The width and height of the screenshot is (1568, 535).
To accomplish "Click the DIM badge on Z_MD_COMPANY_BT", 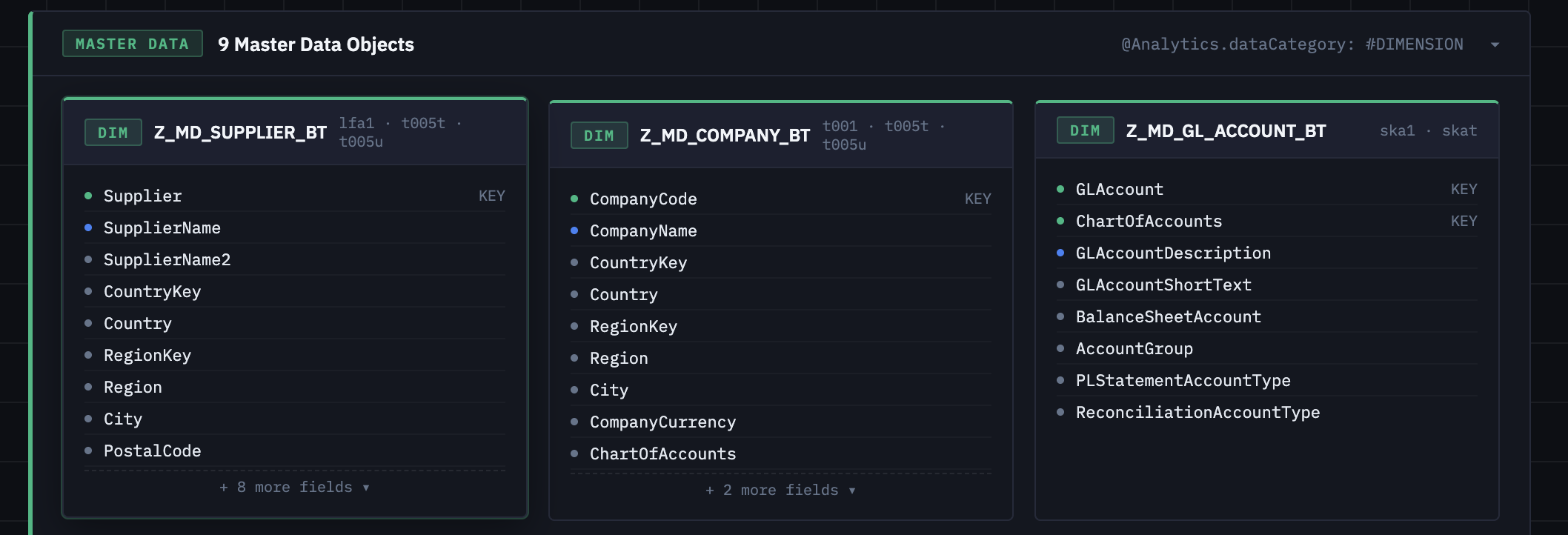I will pos(599,136).
